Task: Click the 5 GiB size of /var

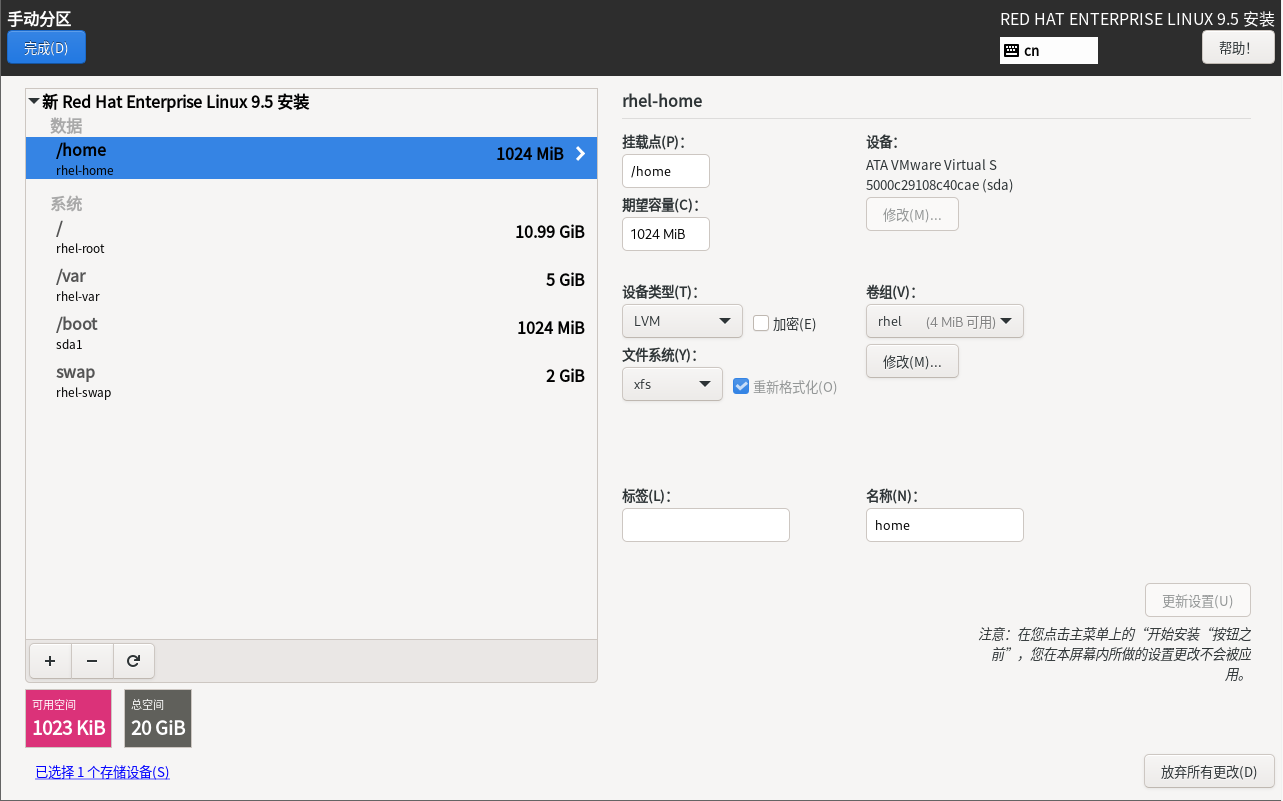Action: point(565,280)
